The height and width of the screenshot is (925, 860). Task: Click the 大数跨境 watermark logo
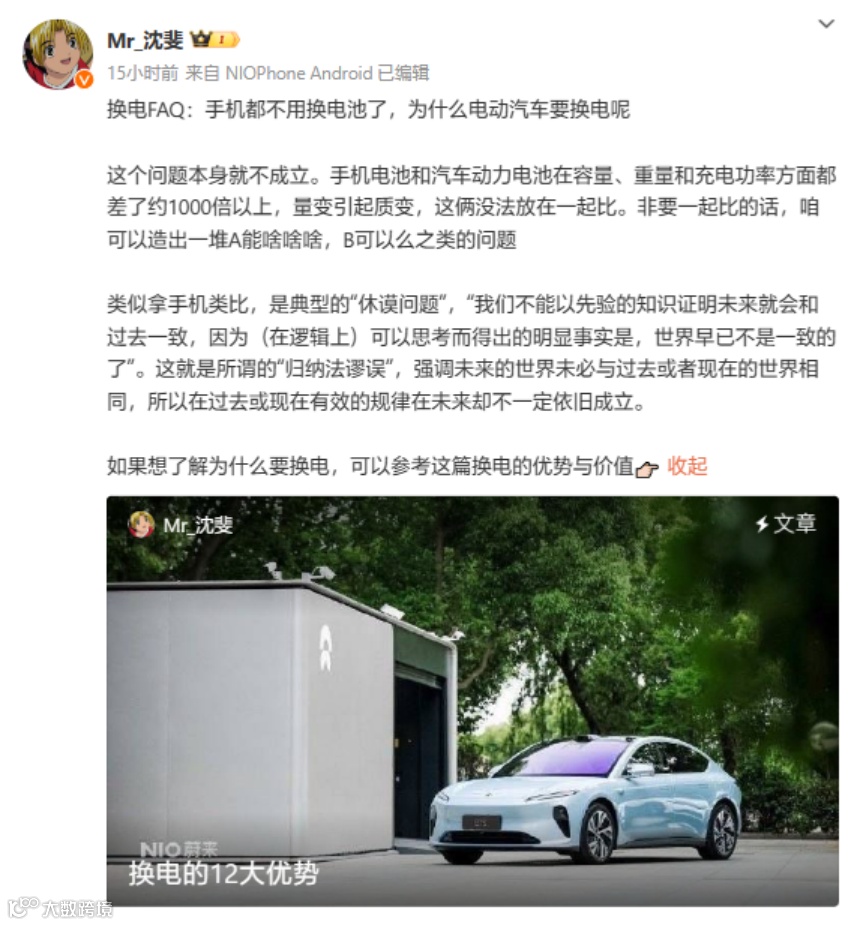[59, 907]
